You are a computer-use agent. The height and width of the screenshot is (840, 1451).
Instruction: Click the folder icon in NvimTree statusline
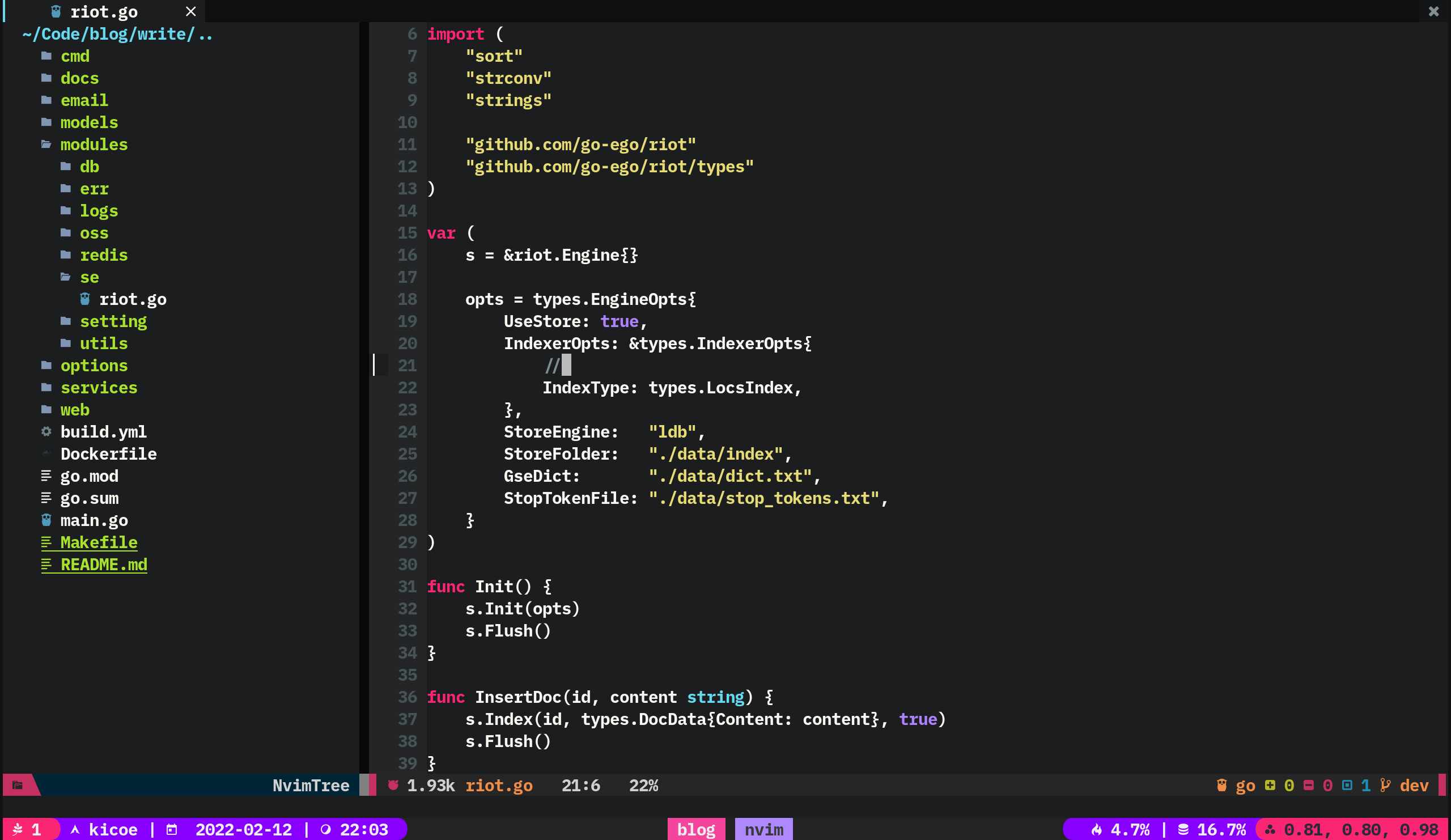click(x=17, y=786)
